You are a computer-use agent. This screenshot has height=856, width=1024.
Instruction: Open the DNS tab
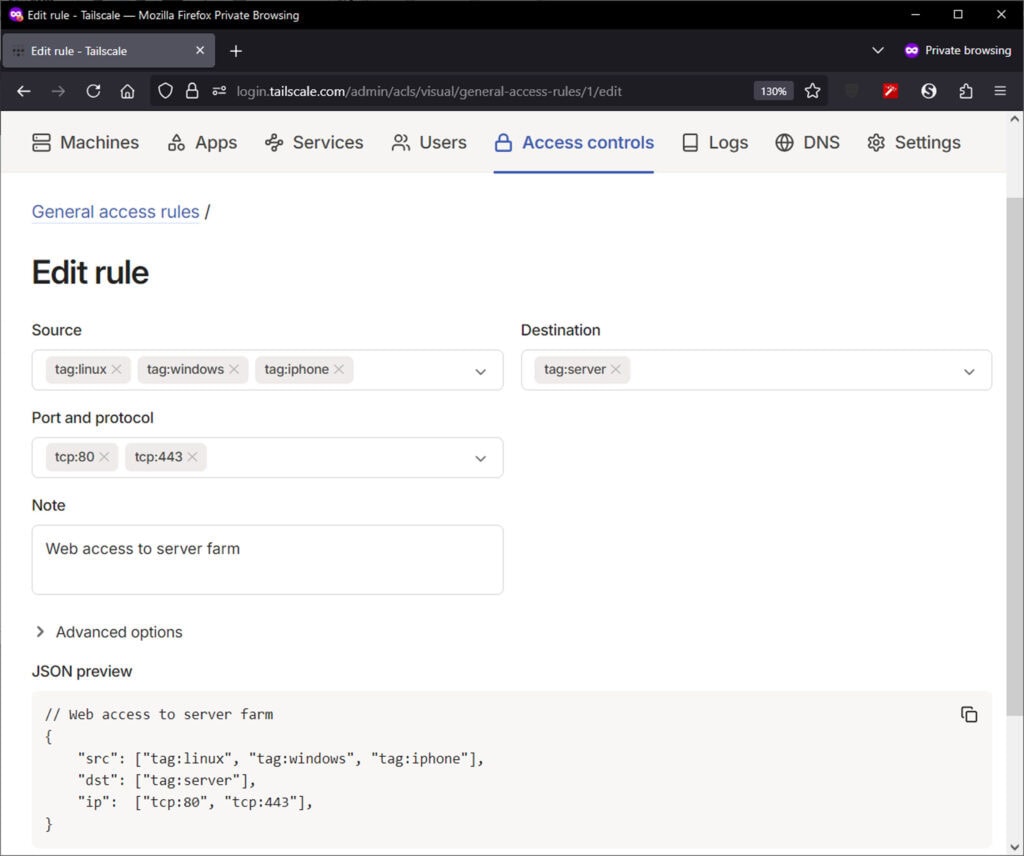[x=807, y=142]
